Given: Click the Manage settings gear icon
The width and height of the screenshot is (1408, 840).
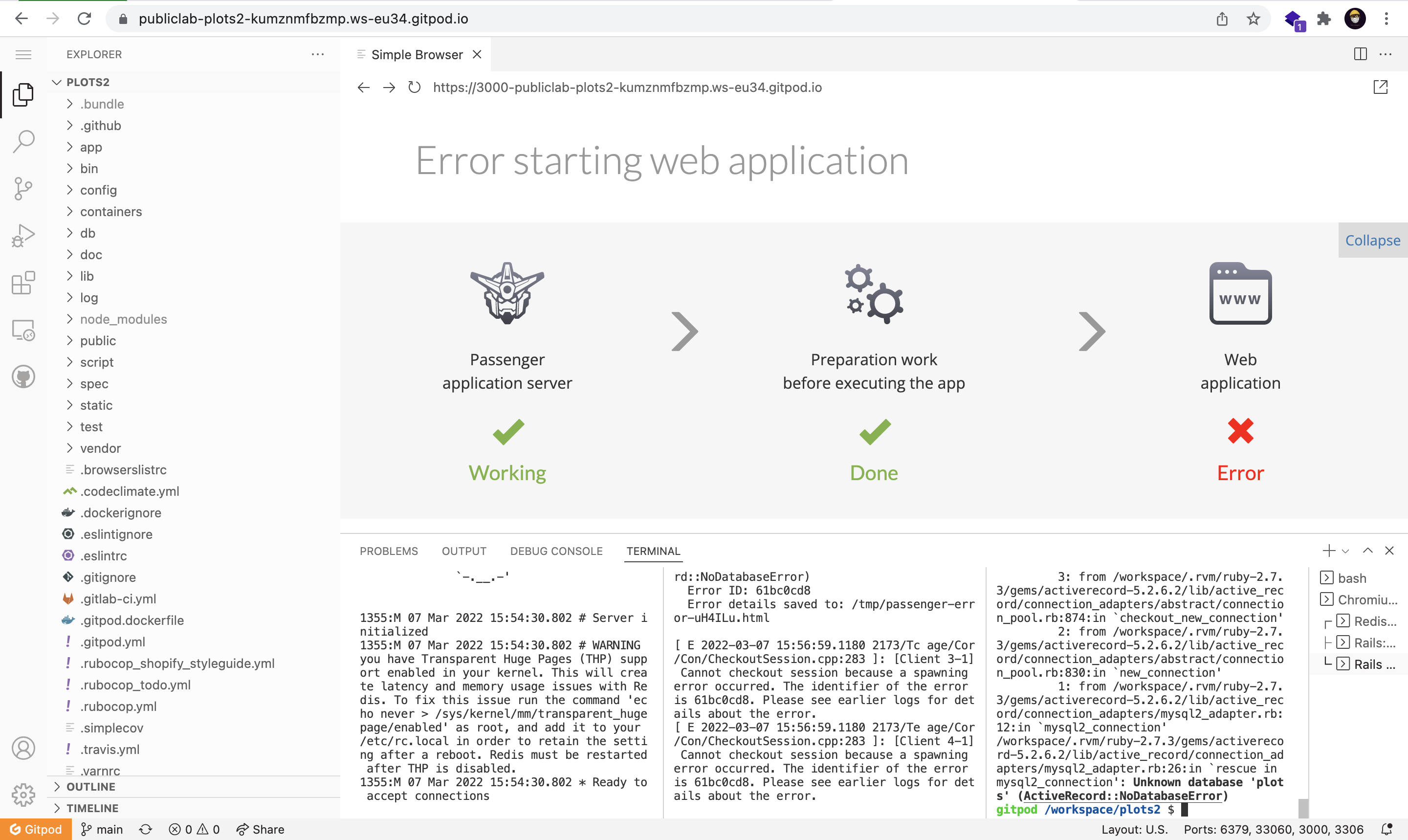Looking at the screenshot, I should click(x=23, y=795).
